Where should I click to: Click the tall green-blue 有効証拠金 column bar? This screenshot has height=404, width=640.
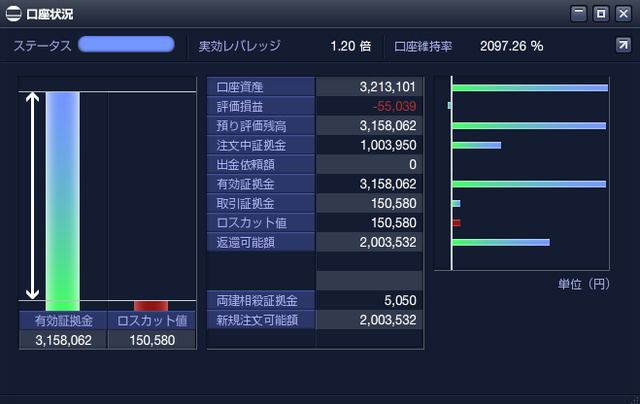point(62,201)
